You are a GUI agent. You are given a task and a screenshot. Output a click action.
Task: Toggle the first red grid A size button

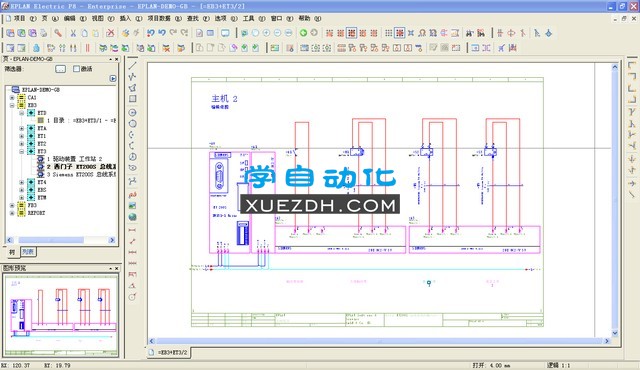pos(329,33)
